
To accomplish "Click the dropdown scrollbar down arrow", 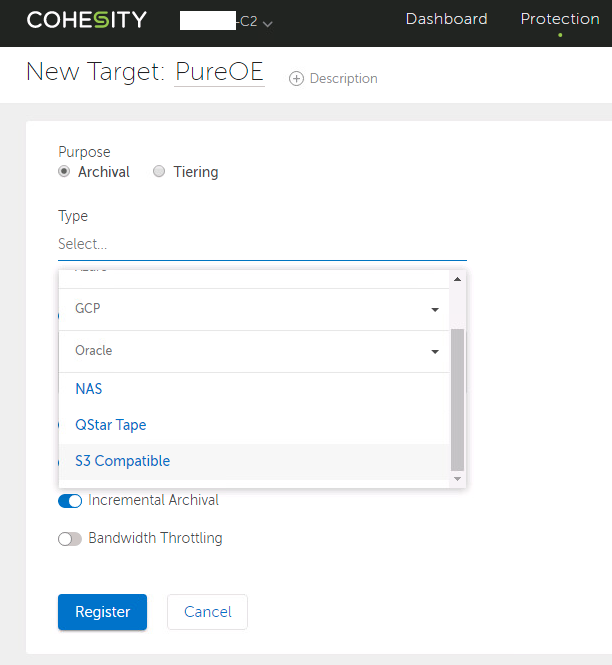I will 457,479.
